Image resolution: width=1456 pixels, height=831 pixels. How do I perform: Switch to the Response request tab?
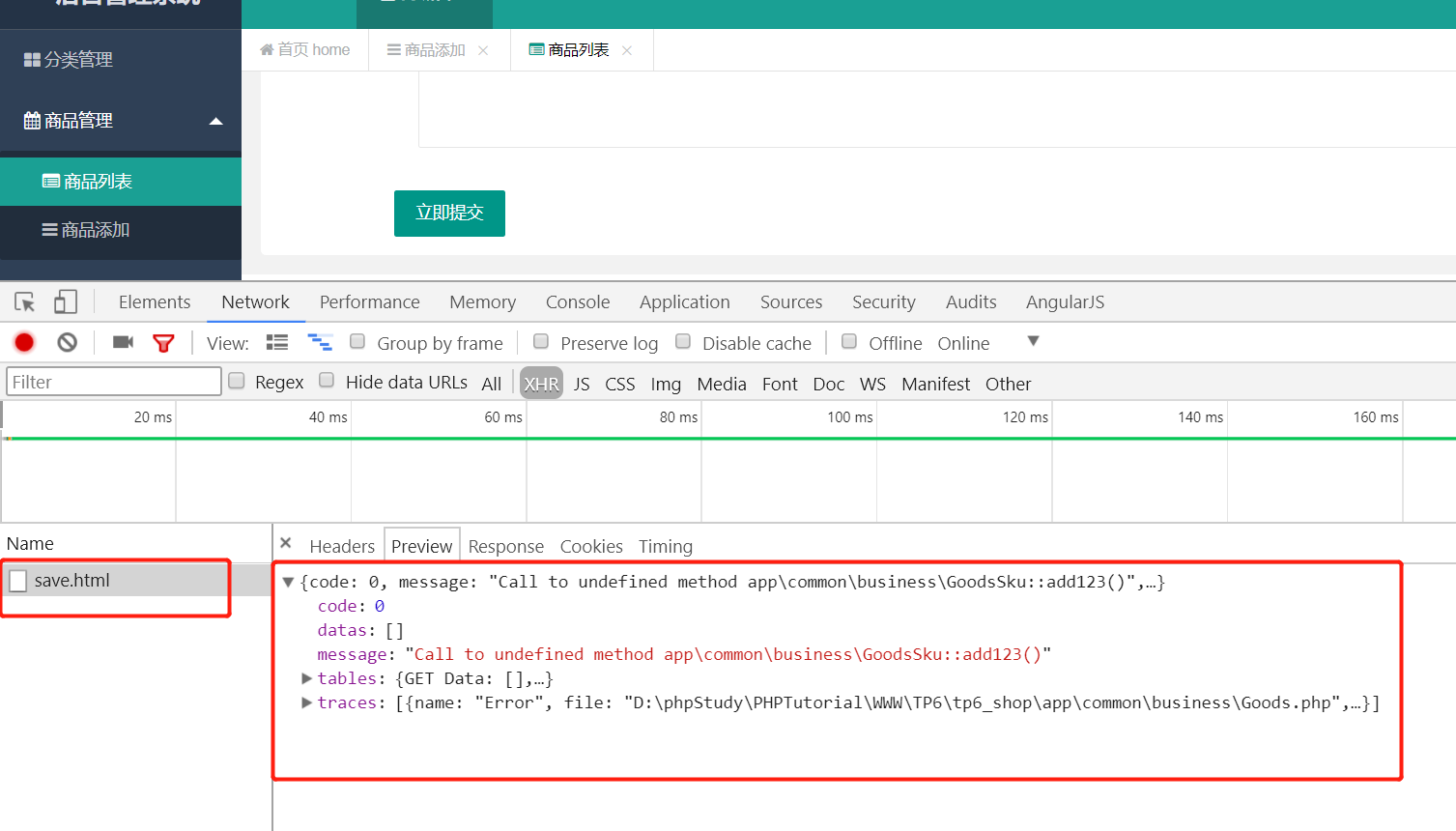506,547
